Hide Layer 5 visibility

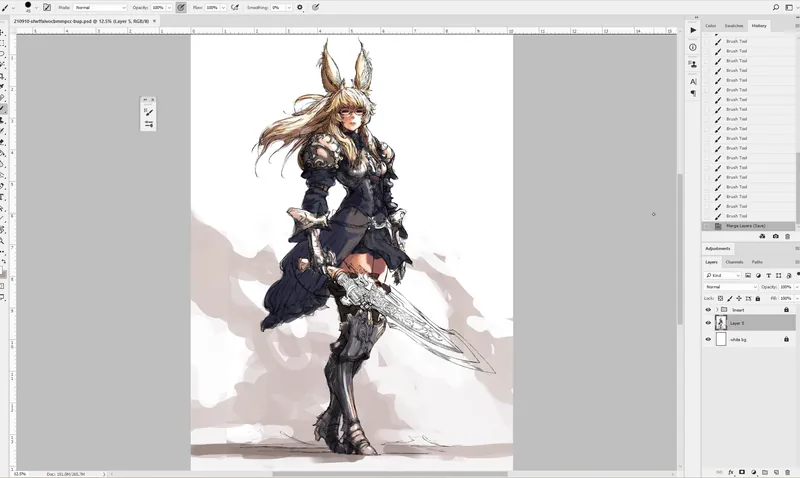pos(708,323)
